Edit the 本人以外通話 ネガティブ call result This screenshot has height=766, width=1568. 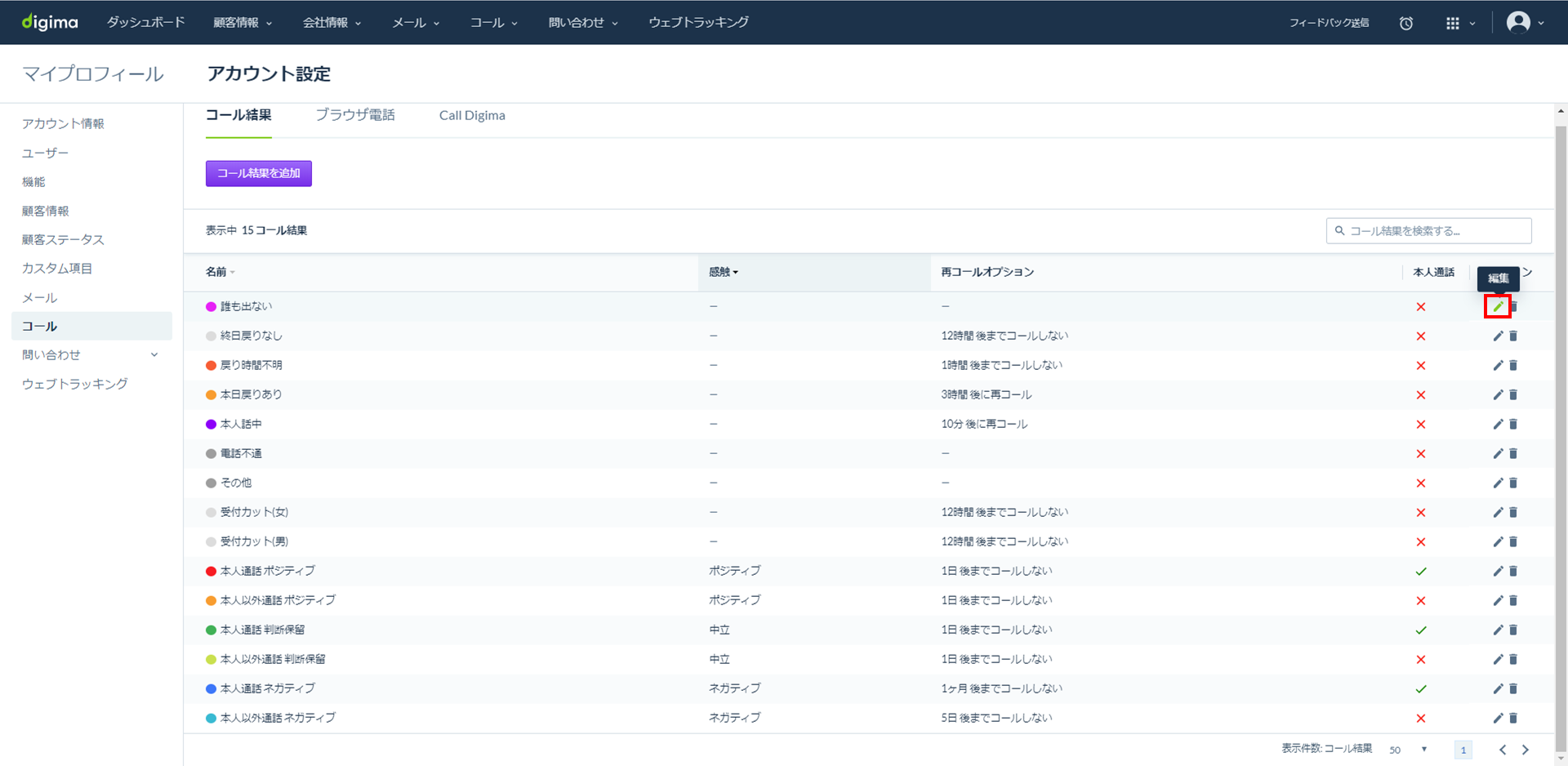click(1498, 718)
